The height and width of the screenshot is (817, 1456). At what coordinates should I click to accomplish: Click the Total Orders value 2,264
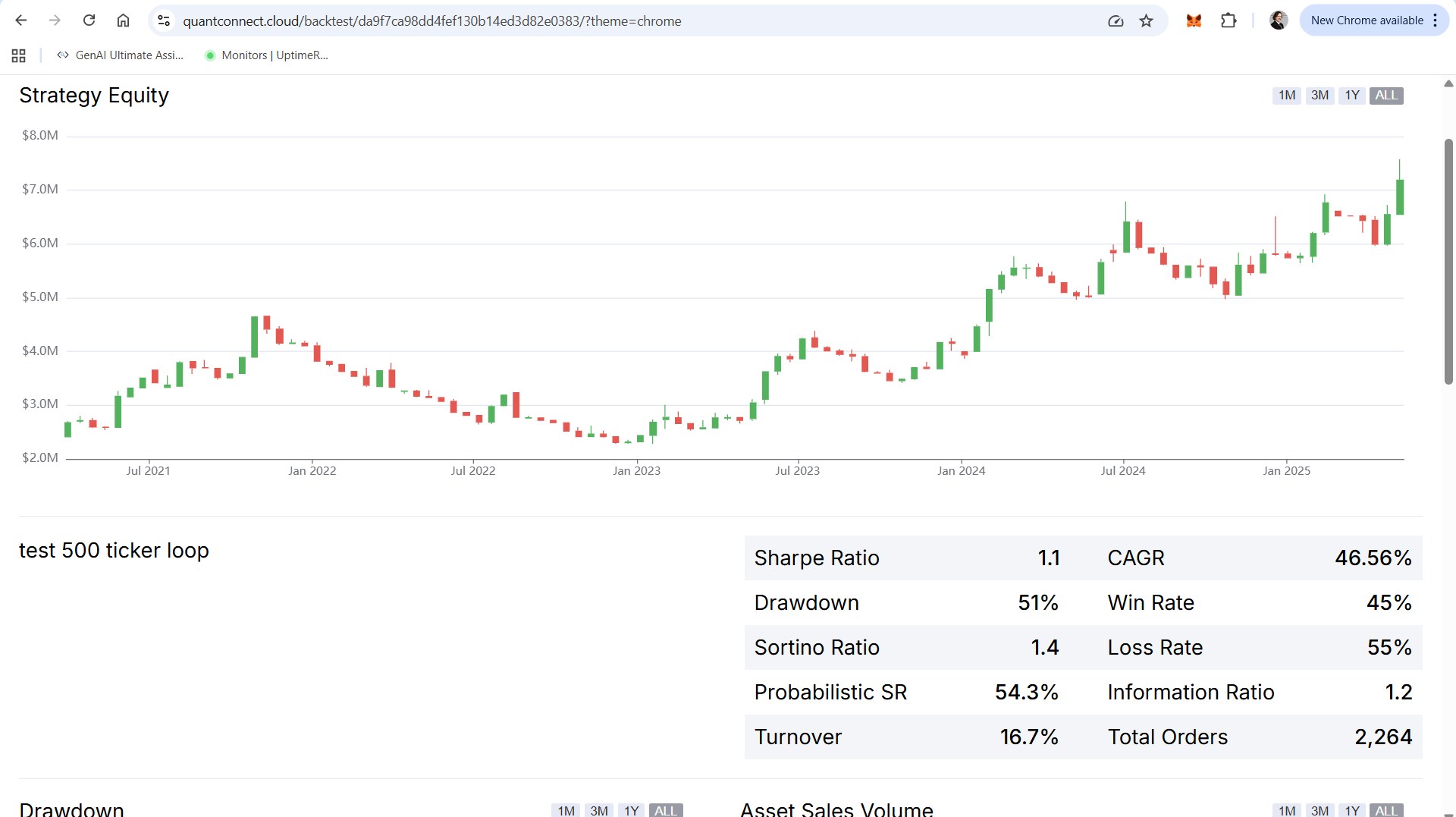click(x=1383, y=737)
